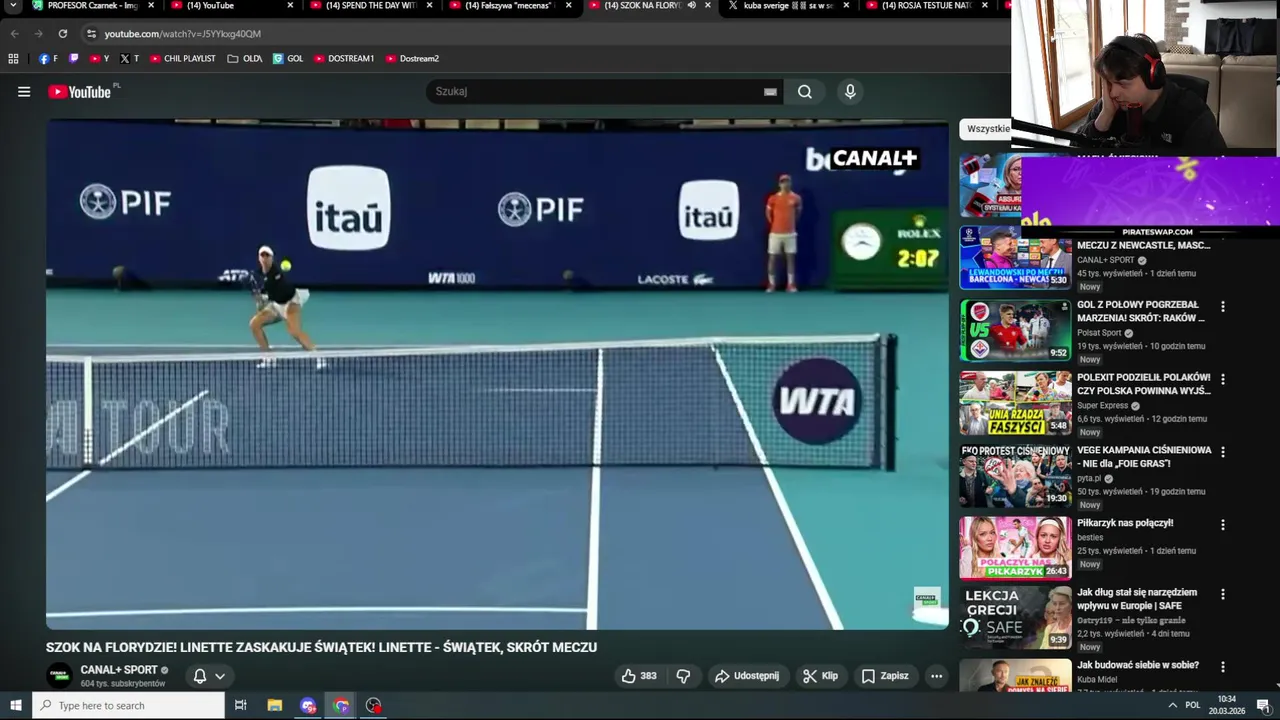Screen dimensions: 1280x720
Task: Open Windows Start menu
Action: pyautogui.click(x=15, y=705)
